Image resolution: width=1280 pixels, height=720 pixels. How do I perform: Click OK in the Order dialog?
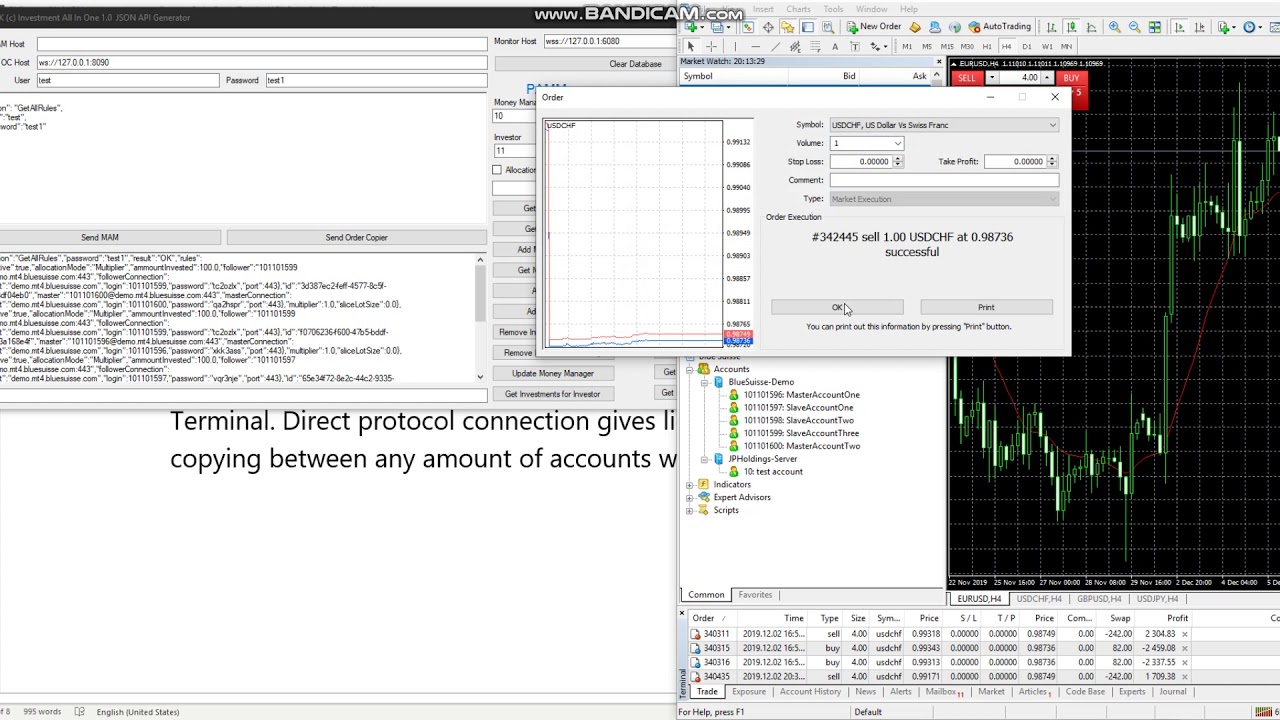tap(837, 308)
